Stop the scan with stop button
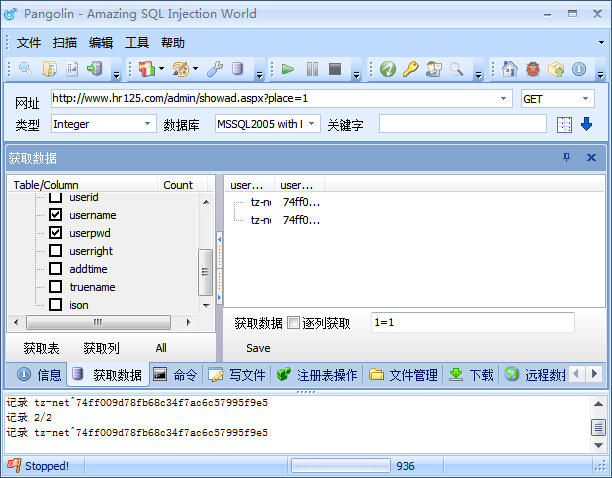Viewport: 612px width, 478px height. click(335, 69)
